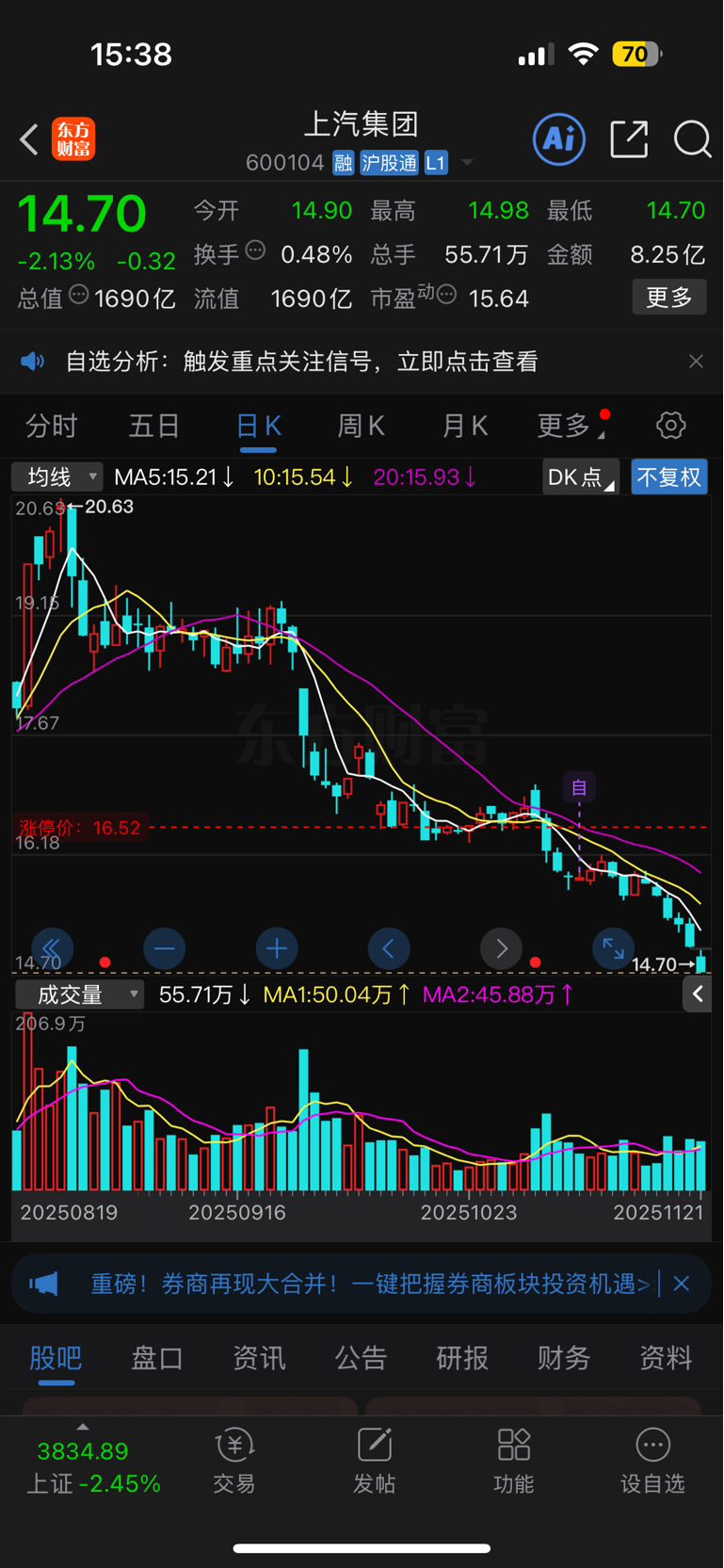Screen dimensions: 724x1568
Task: Dismiss the 自选分析 banner
Action: (696, 362)
